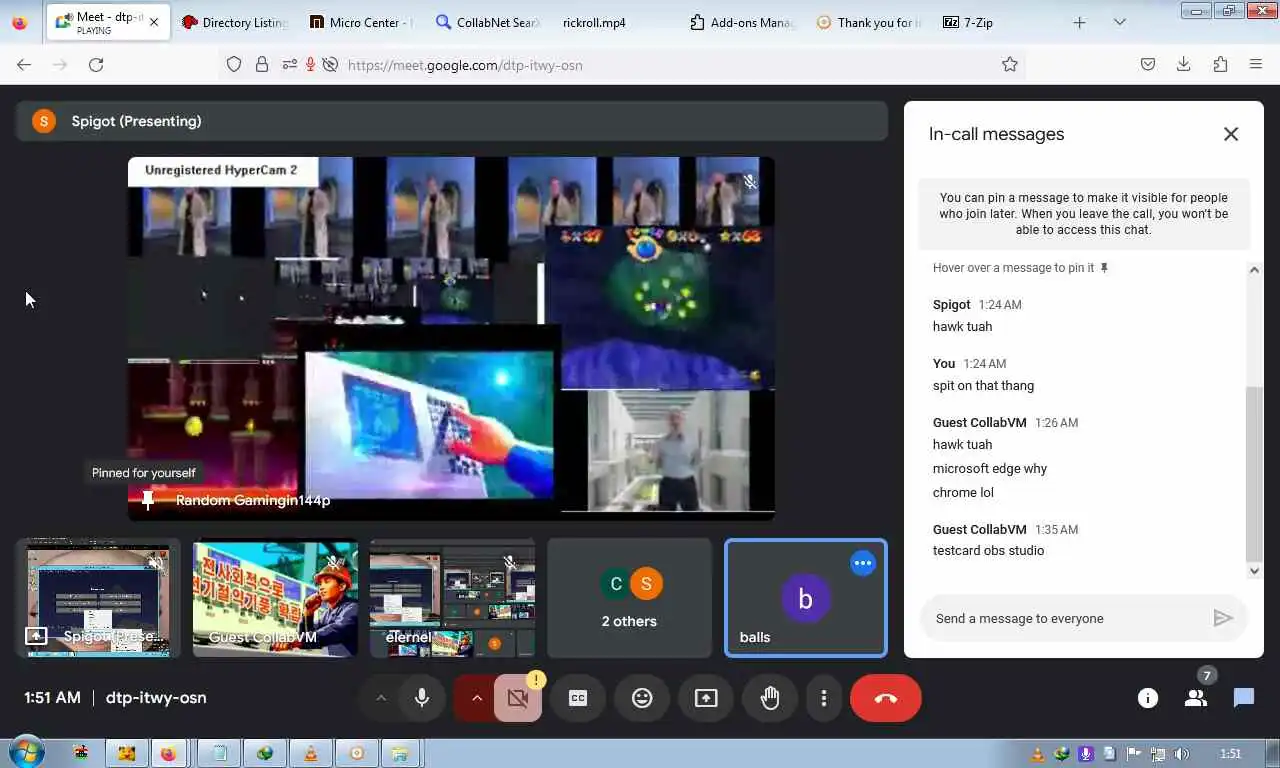The width and height of the screenshot is (1280, 768).
Task: Switch to the CollabNet Search tab
Action: click(488, 22)
